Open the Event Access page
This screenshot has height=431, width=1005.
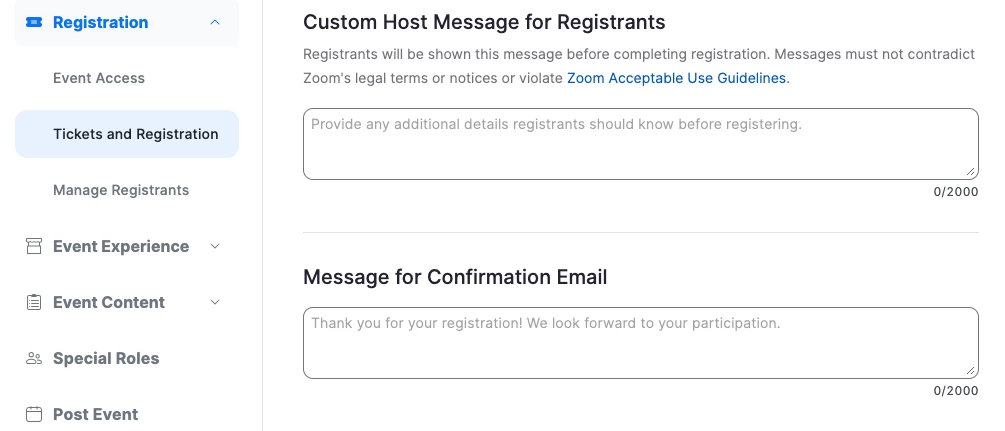(x=99, y=78)
